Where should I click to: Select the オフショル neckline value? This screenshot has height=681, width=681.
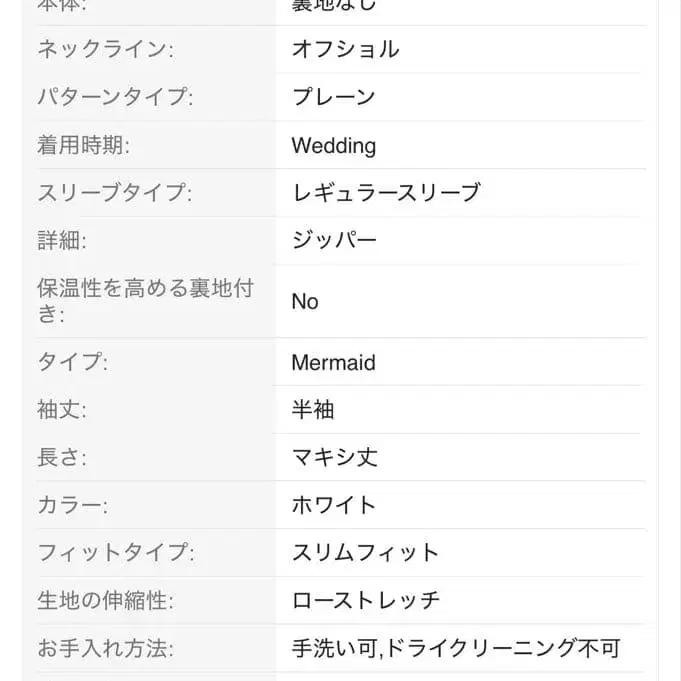(345, 49)
